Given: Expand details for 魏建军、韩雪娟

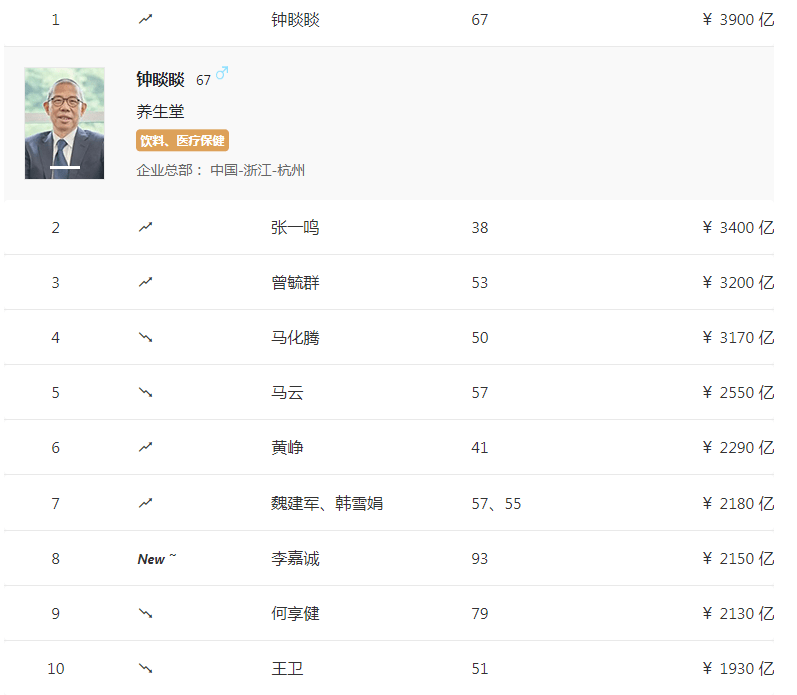Looking at the screenshot, I should [x=326, y=503].
